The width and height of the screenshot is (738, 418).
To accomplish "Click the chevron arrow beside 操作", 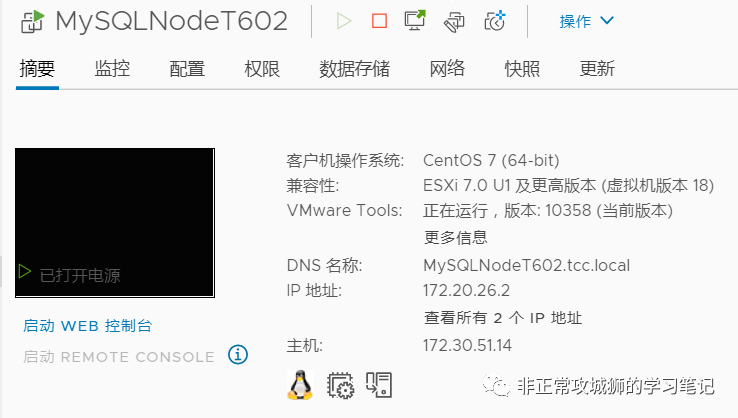I will [607, 21].
